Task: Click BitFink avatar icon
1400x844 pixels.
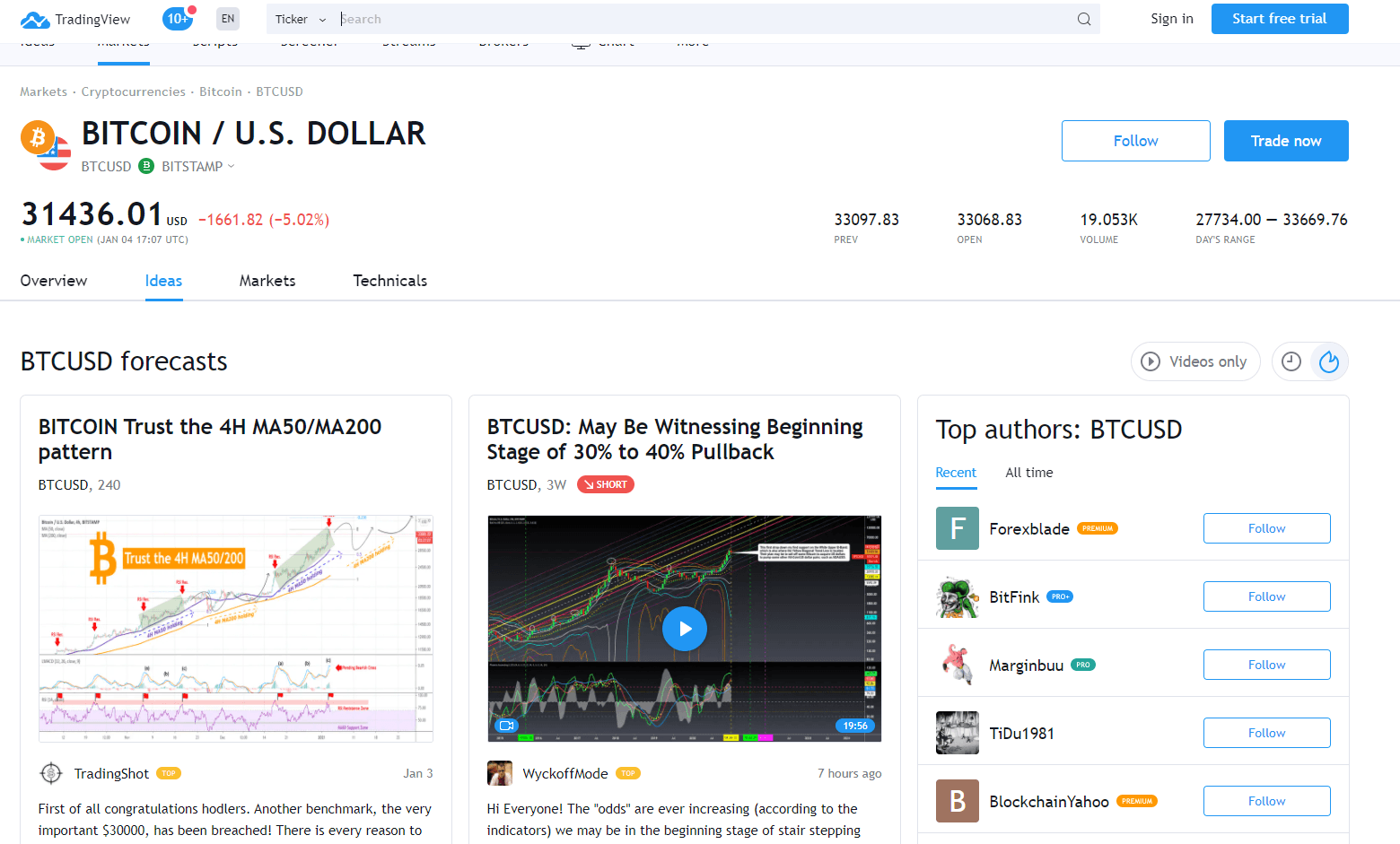Action: pos(958,596)
